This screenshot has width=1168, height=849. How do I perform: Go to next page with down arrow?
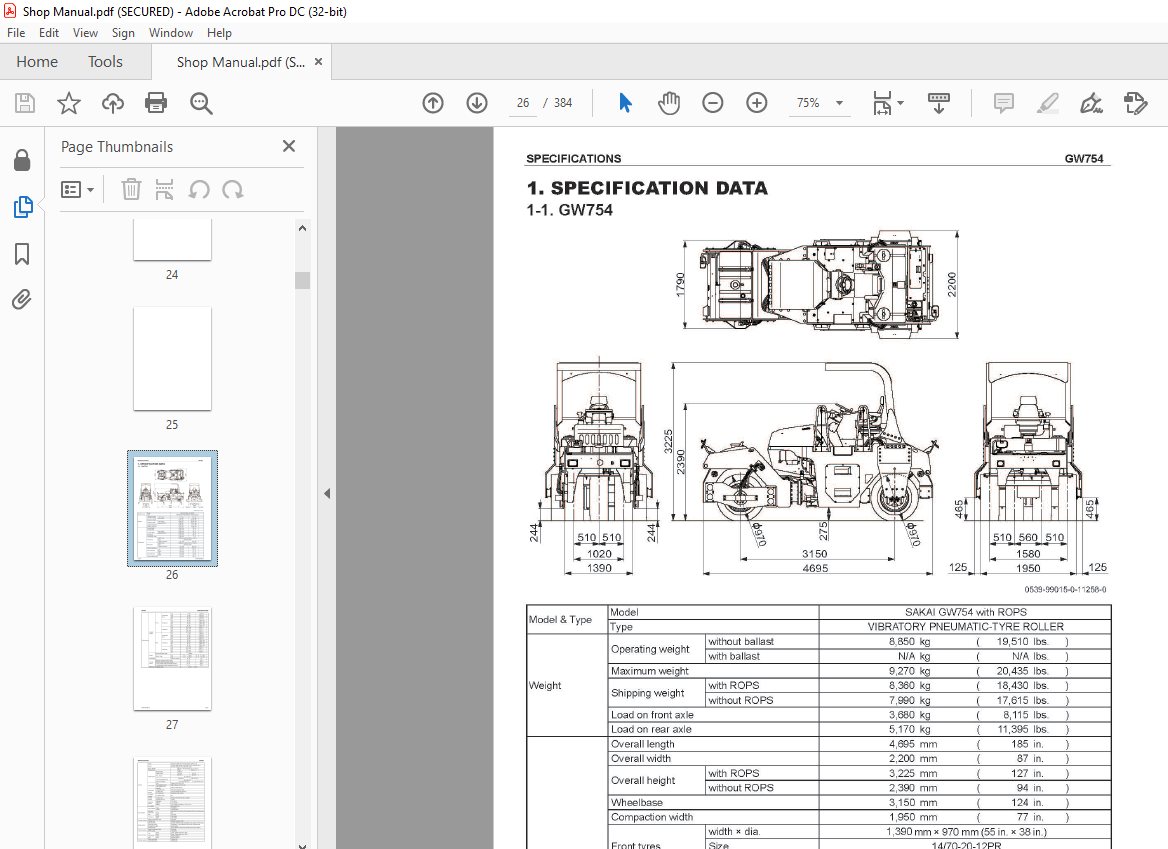point(477,103)
